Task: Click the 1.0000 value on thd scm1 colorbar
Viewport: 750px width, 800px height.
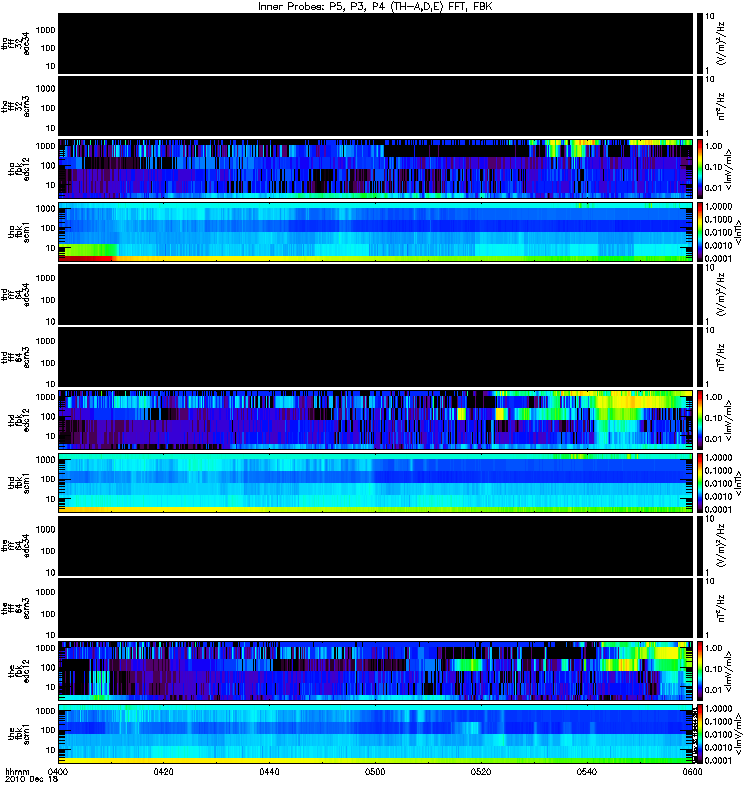Action: 718,458
